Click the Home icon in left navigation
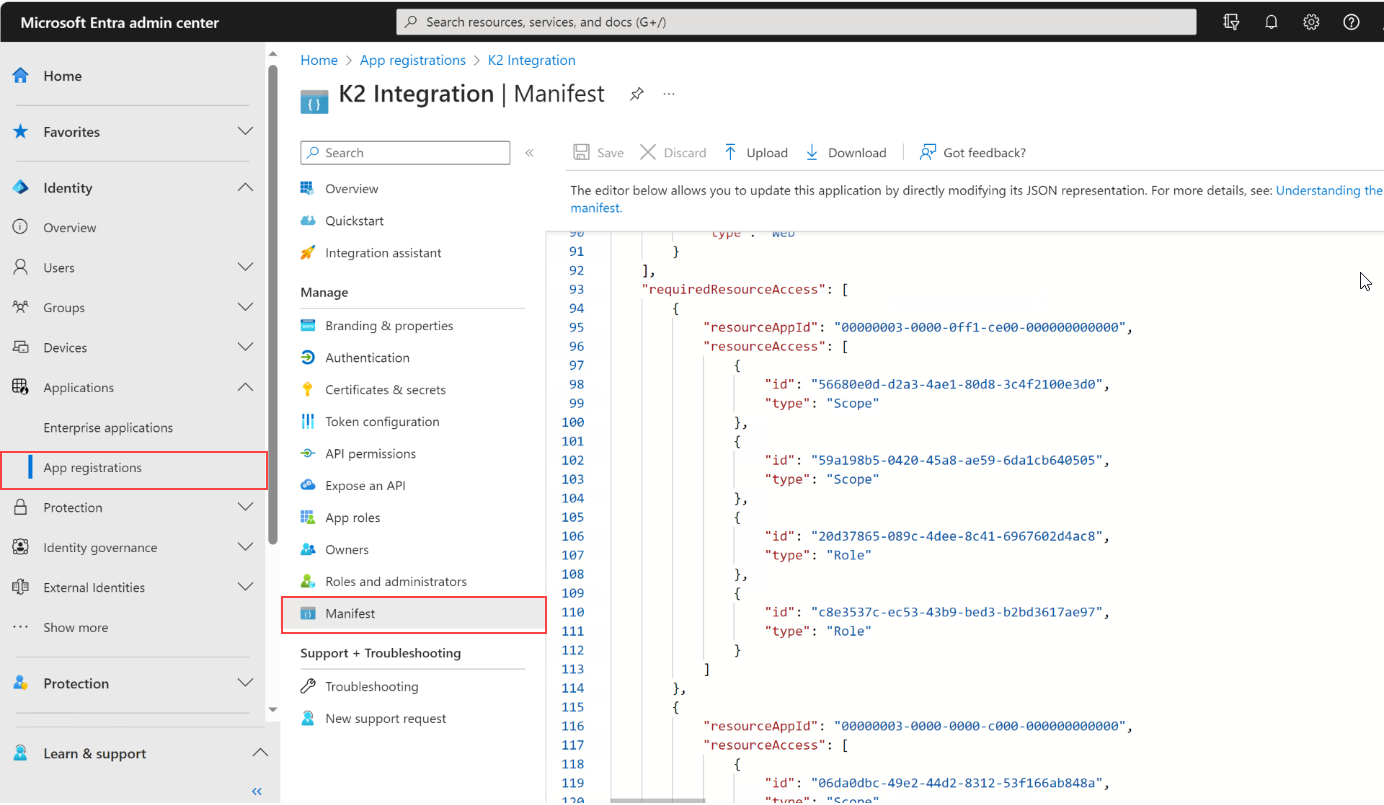 20,76
